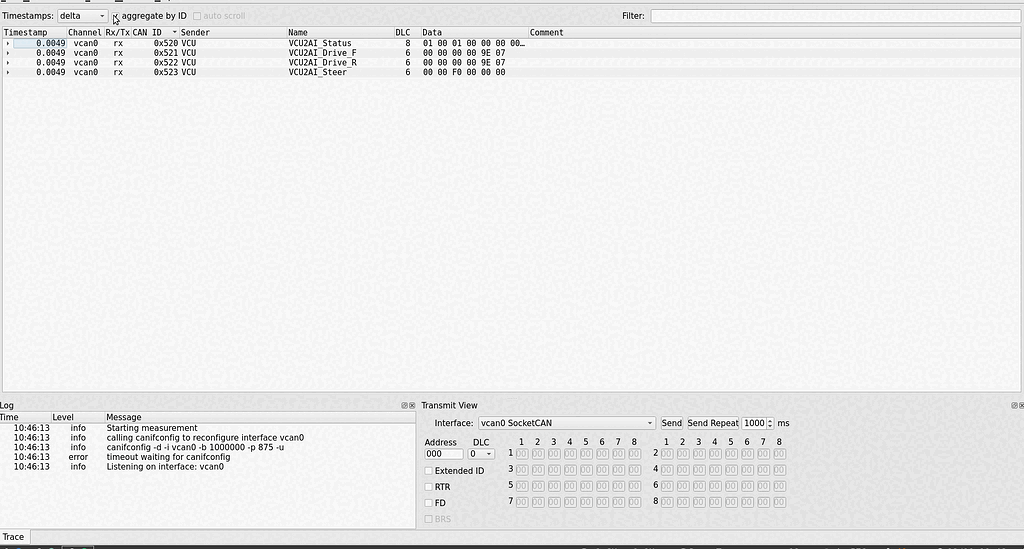1024x549 pixels.
Task: Close the Log panel
Action: point(412,405)
